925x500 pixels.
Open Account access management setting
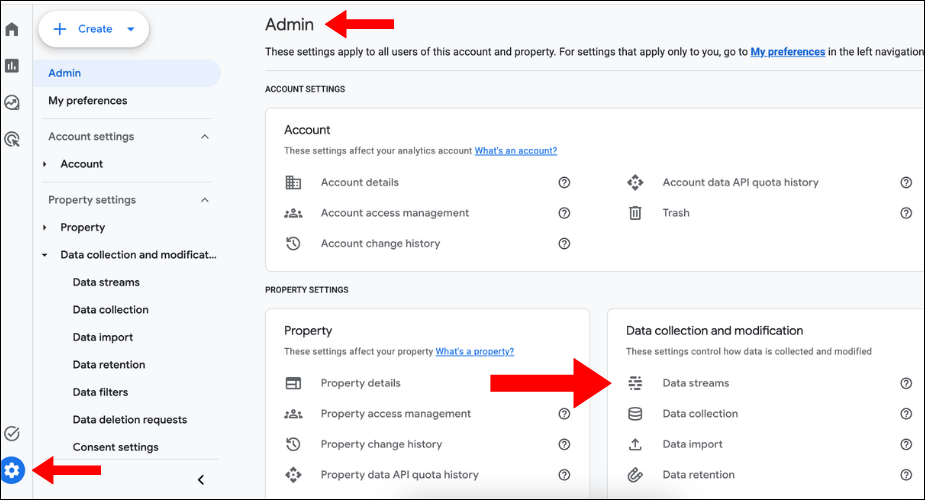click(395, 213)
